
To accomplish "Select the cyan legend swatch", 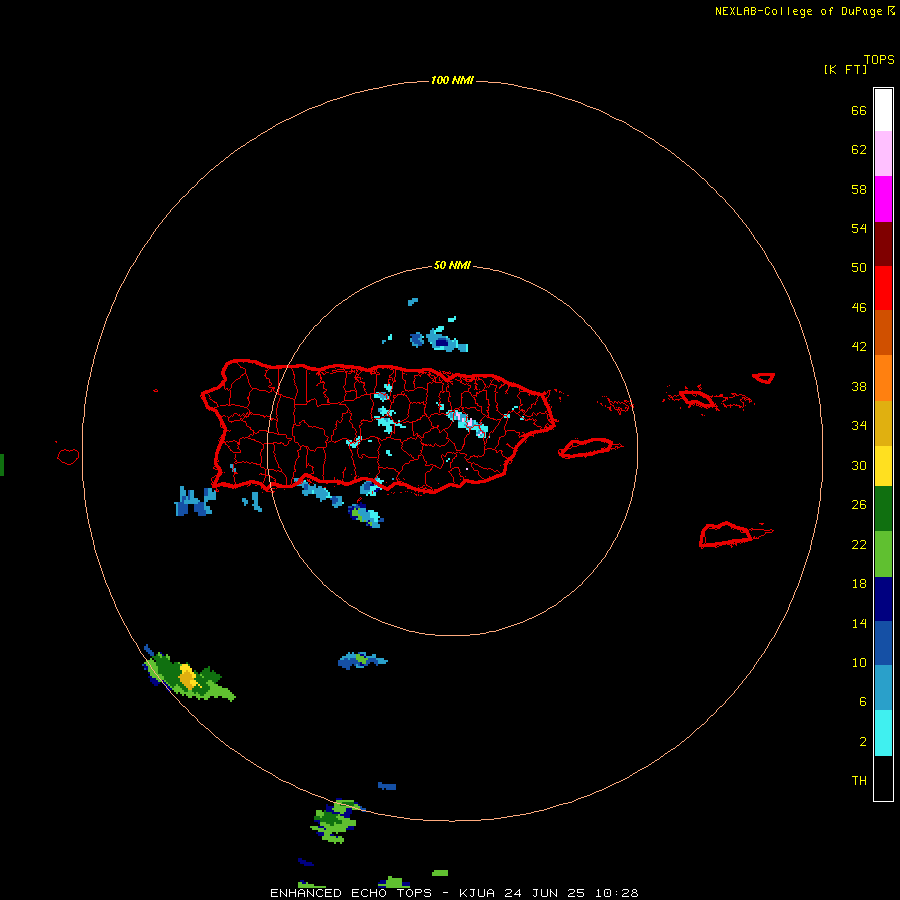I will point(883,733).
